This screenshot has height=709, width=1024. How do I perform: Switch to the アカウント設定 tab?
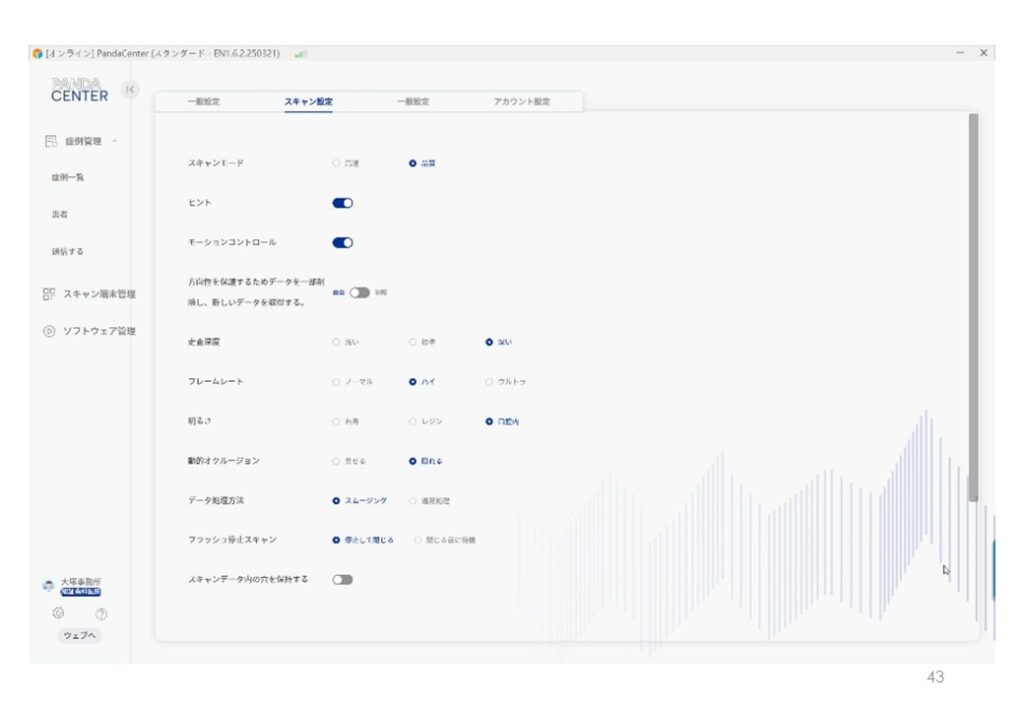tap(521, 102)
